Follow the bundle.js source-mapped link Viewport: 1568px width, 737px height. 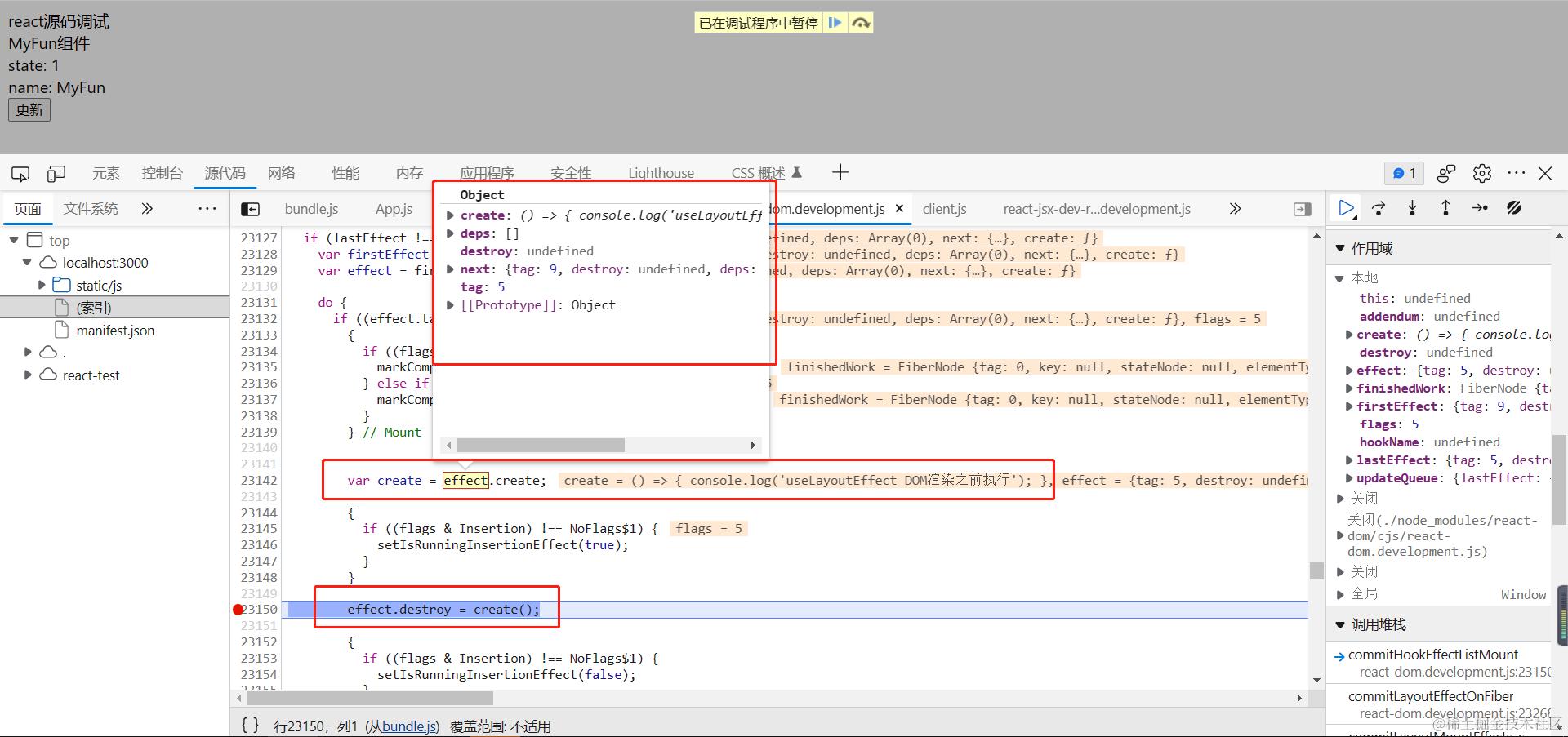pyautogui.click(x=411, y=726)
